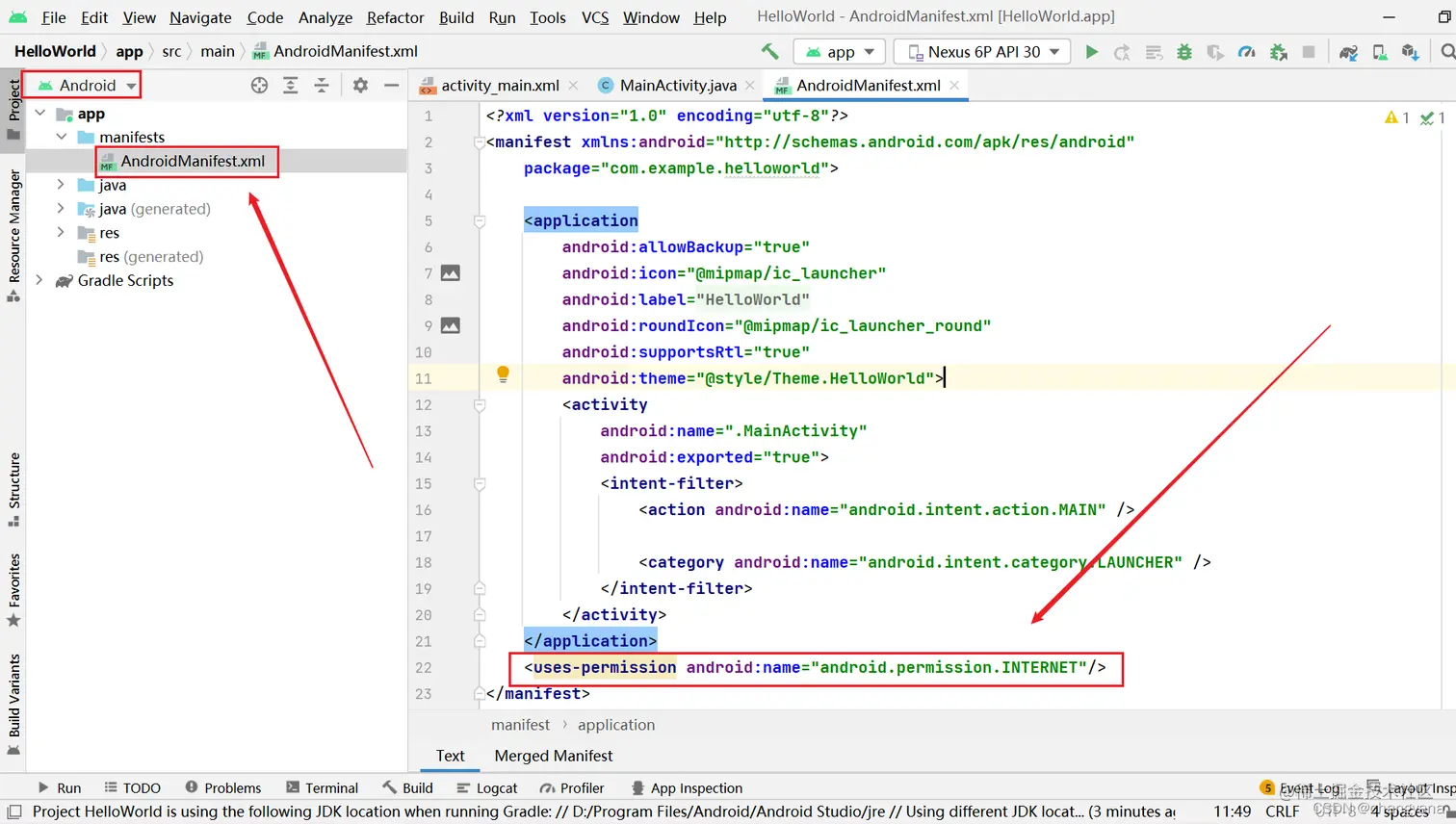Fold the intent-filter tag on line 15
Image resolution: width=1456 pixels, height=824 pixels.
[479, 484]
